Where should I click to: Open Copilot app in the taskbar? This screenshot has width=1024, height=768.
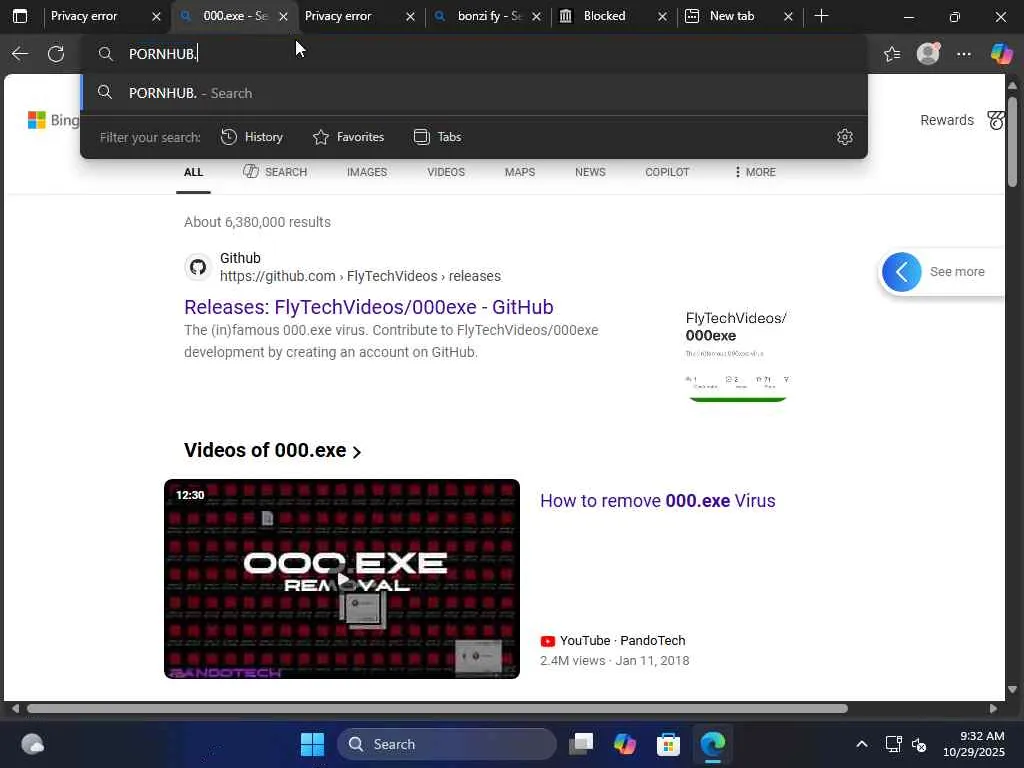(x=624, y=744)
